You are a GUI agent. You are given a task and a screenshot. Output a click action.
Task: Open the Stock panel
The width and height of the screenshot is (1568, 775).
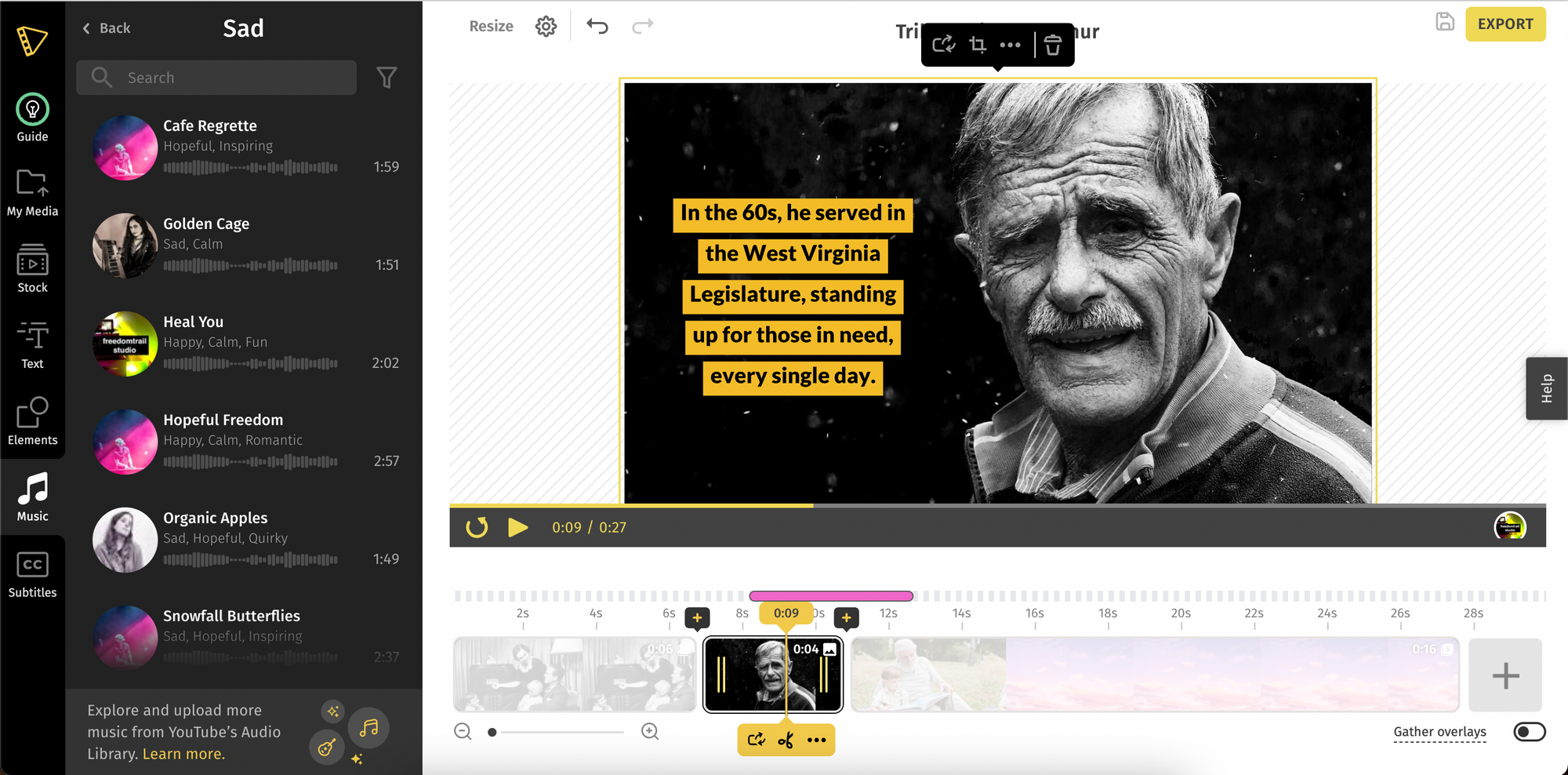pyautogui.click(x=32, y=269)
